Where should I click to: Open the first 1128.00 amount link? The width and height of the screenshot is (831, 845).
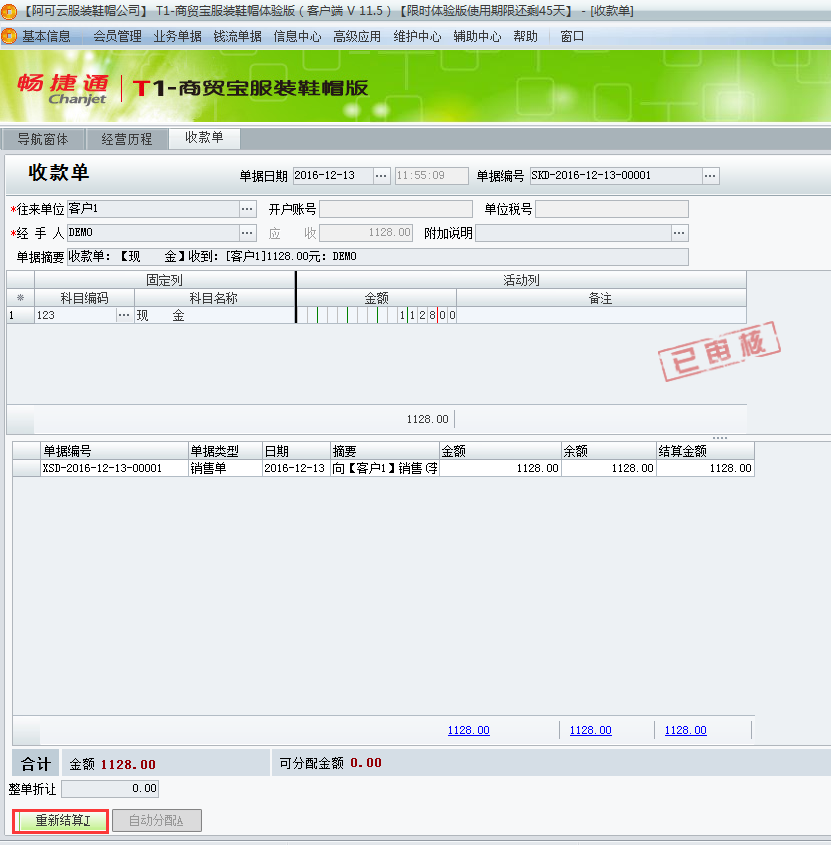pos(468,730)
